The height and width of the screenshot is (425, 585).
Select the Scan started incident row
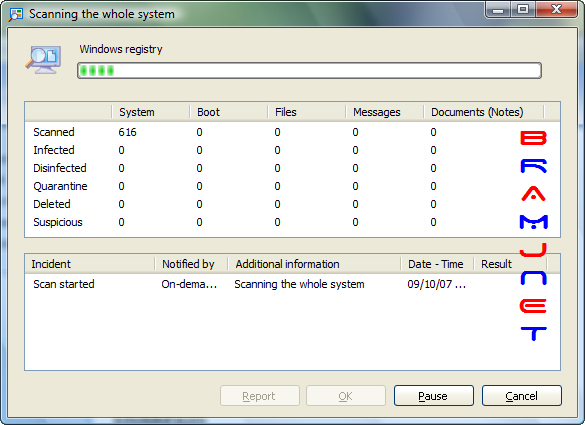pyautogui.click(x=292, y=284)
